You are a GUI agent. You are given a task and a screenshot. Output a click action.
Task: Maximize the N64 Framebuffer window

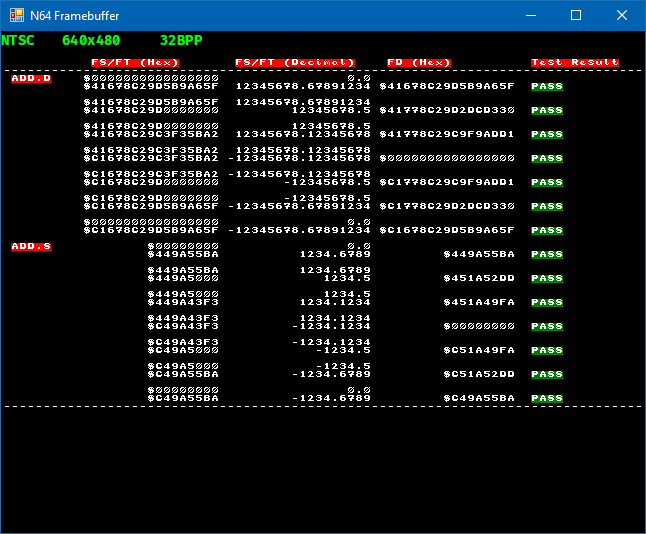576,15
